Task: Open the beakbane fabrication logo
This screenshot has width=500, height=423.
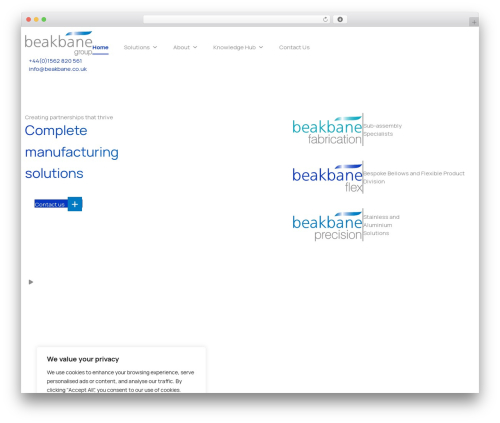Action: (x=327, y=130)
